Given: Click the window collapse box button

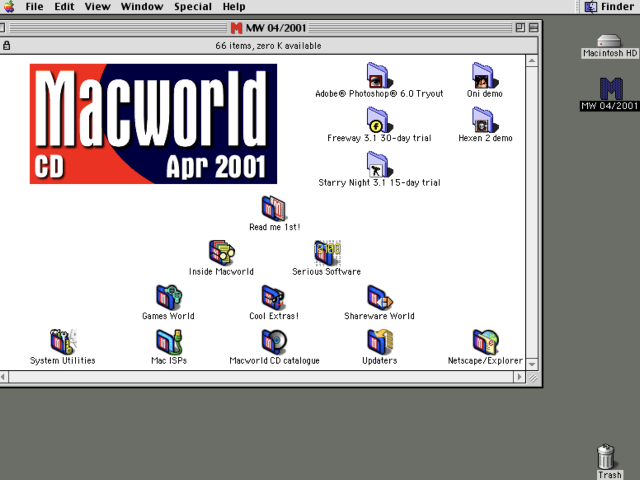Looking at the screenshot, I should click(x=533, y=28).
